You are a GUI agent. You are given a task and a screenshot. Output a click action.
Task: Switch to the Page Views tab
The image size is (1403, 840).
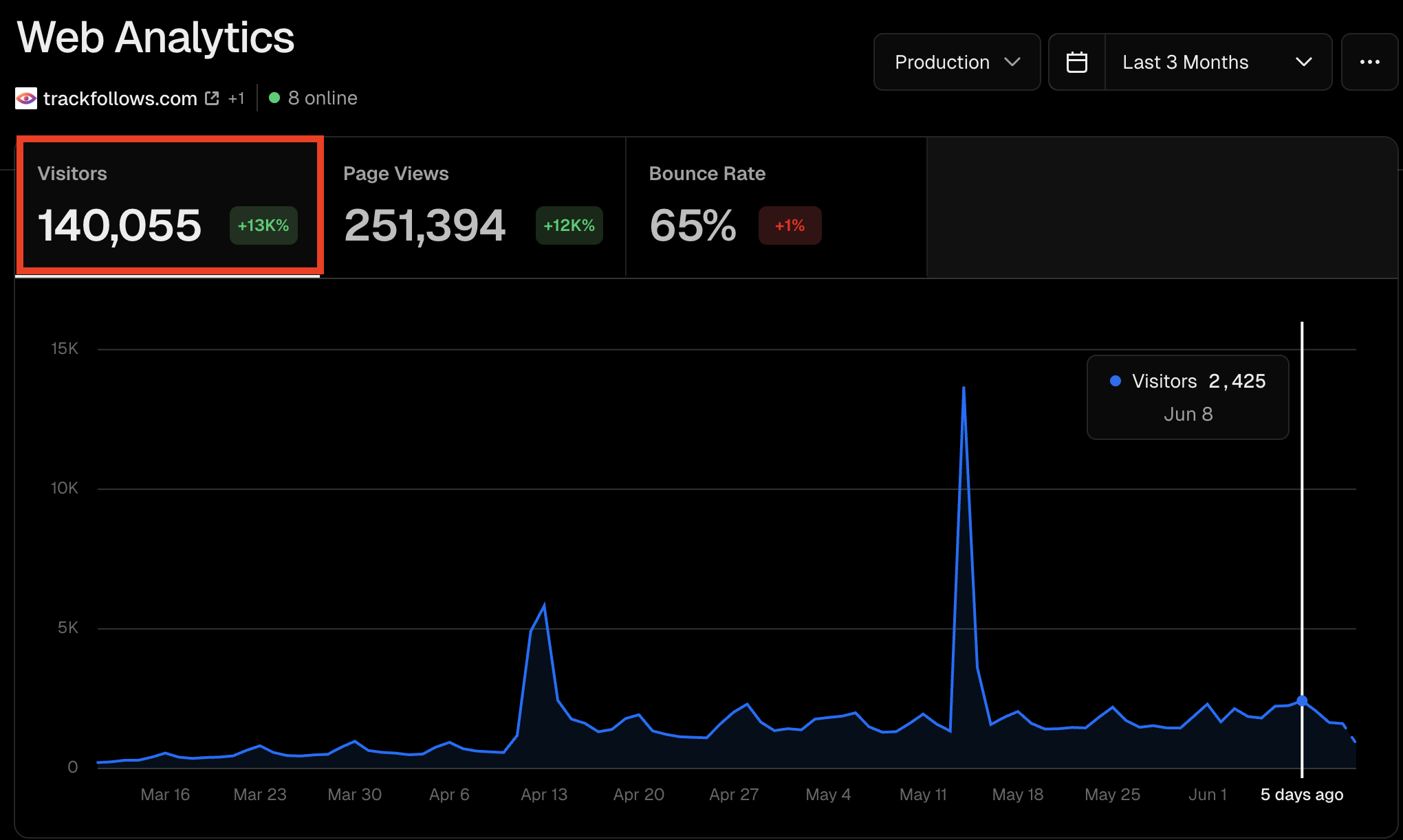[473, 206]
